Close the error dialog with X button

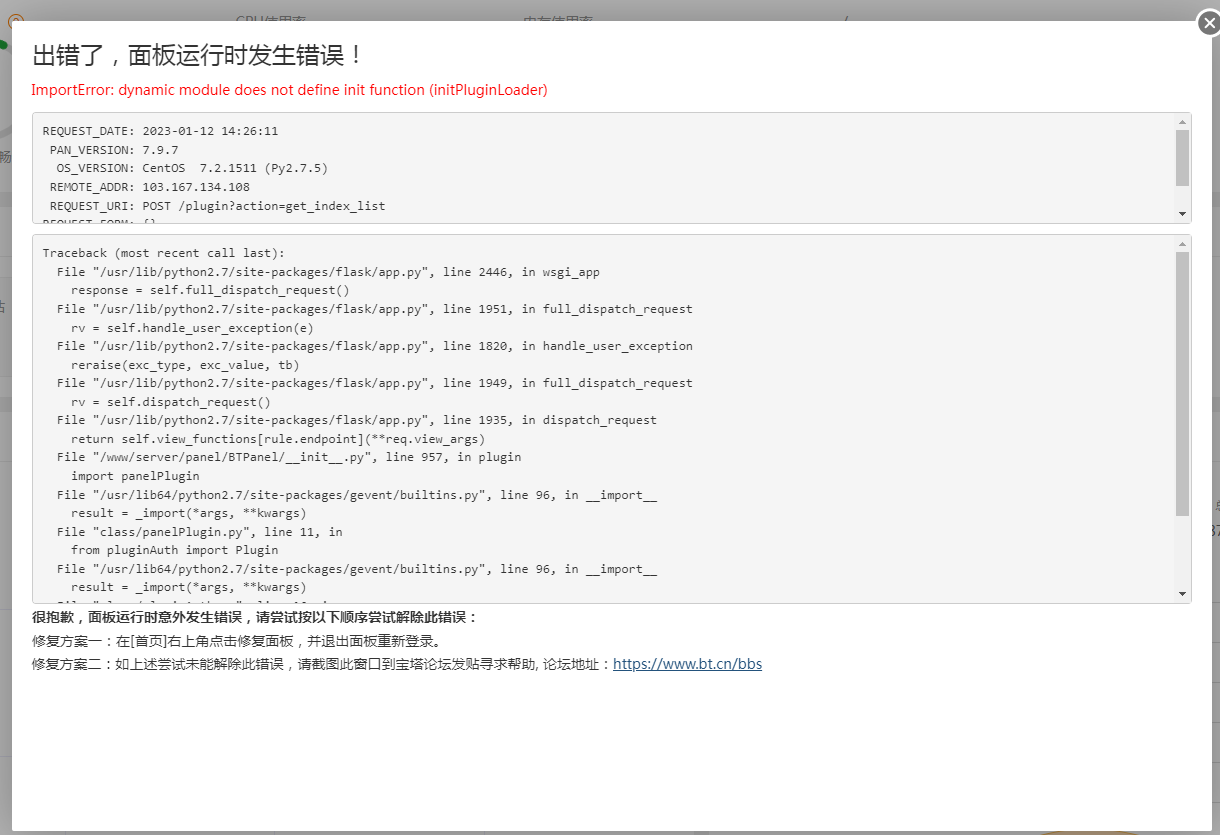(x=1208, y=23)
